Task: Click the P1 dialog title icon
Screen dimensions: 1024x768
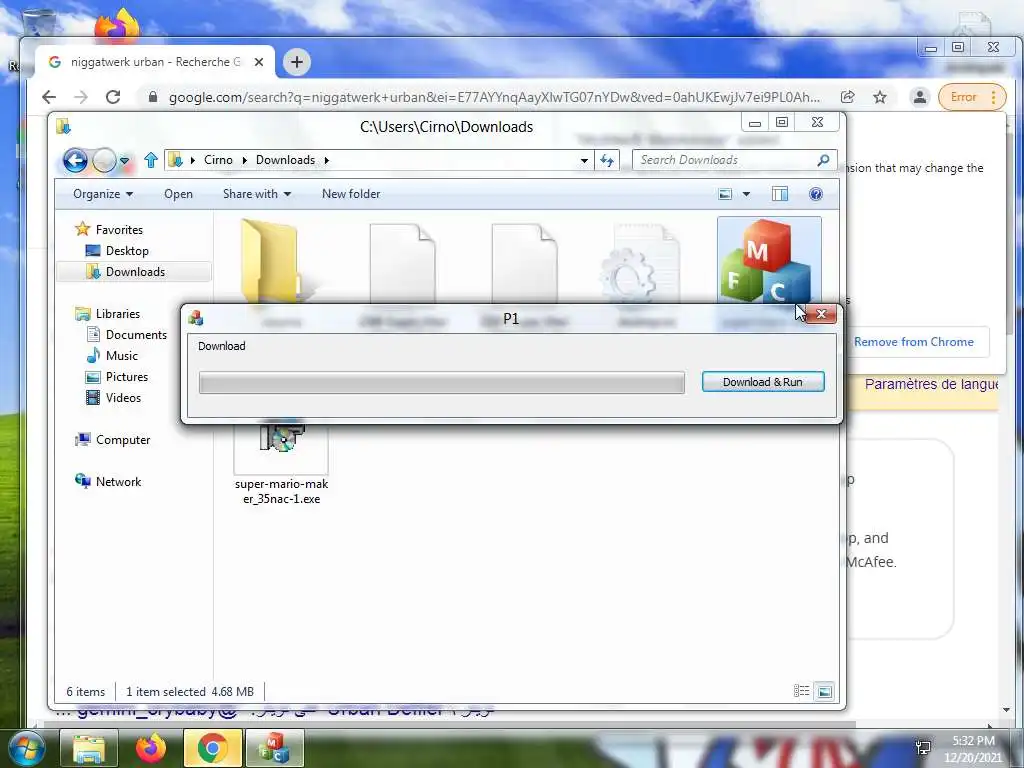Action: tap(195, 318)
